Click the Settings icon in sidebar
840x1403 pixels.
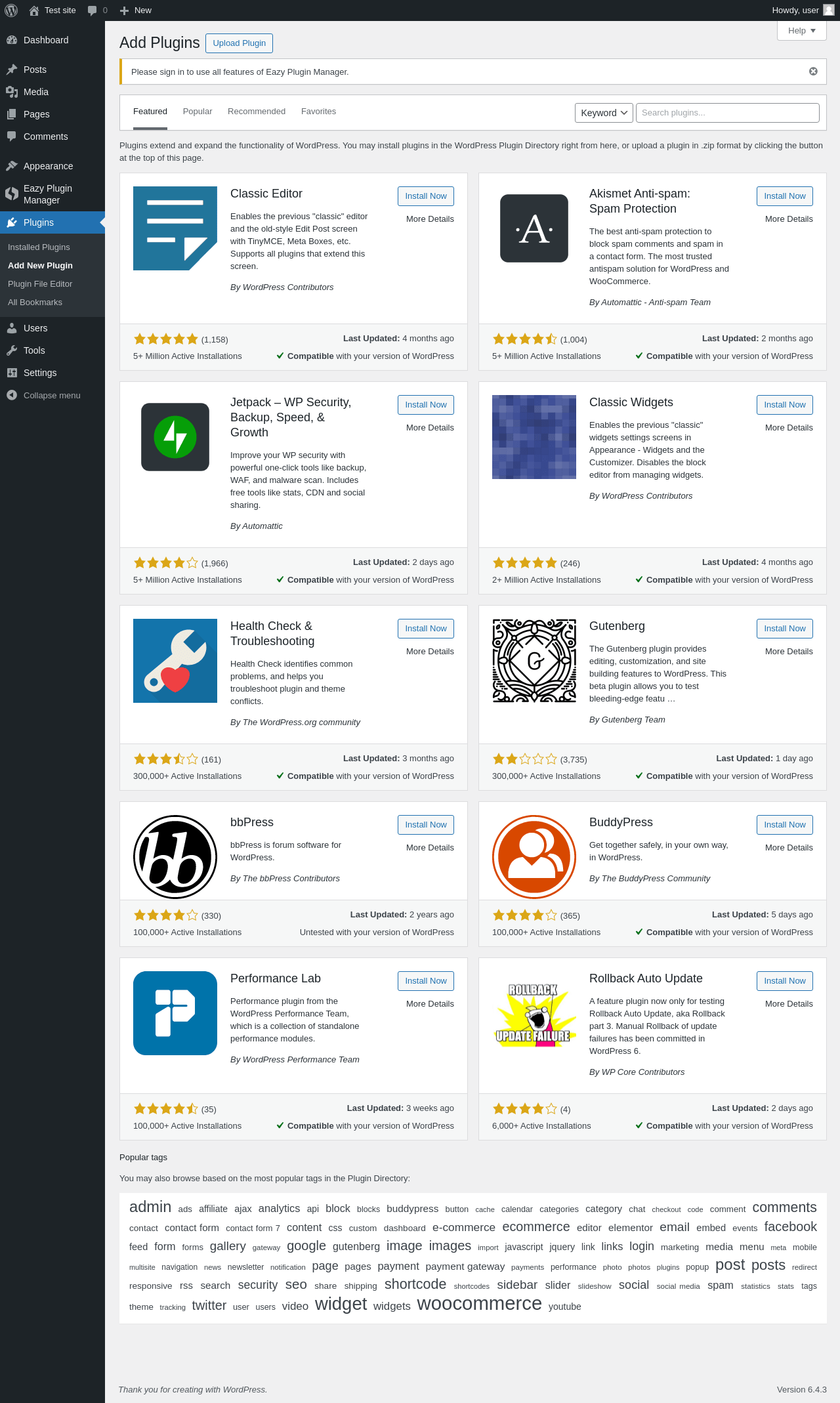coord(12,373)
